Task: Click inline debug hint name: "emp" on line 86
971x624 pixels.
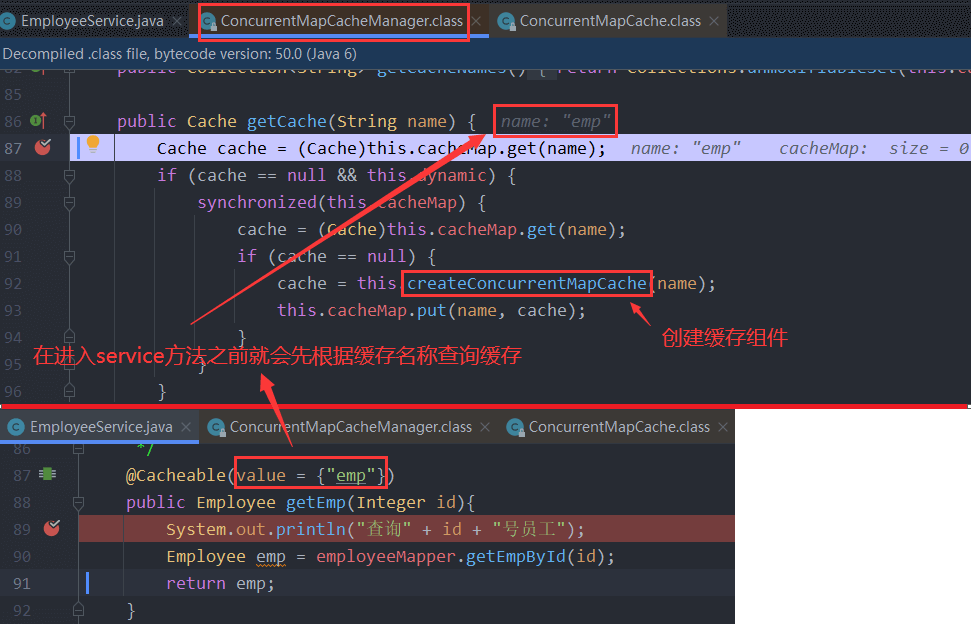Action: point(555,121)
